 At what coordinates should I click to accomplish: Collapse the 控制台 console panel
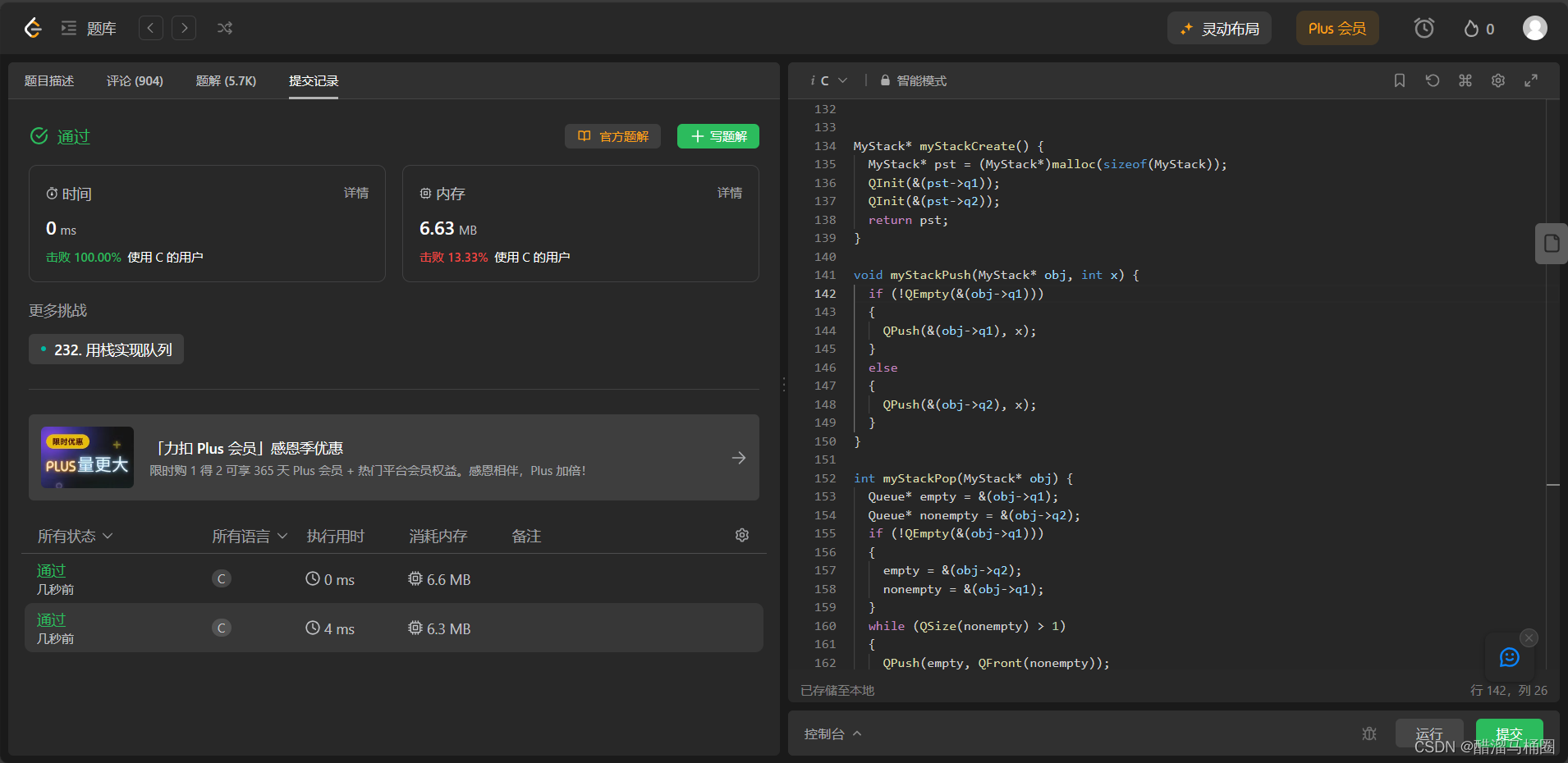click(832, 733)
